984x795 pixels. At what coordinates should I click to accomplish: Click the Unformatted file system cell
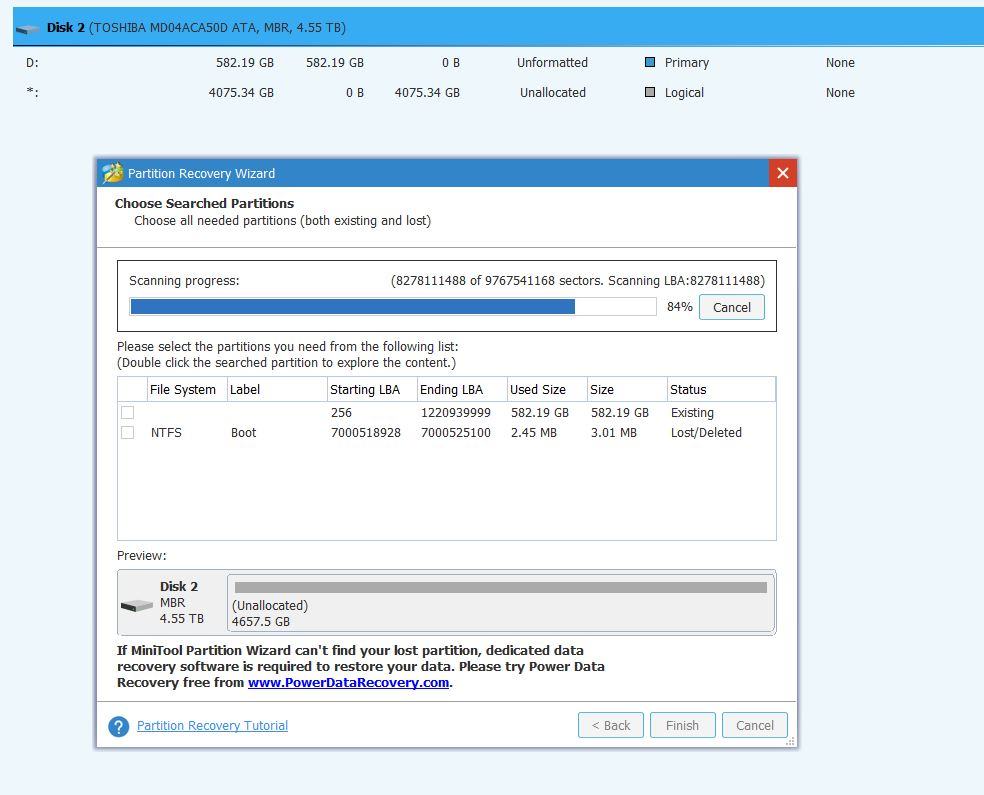[552, 62]
